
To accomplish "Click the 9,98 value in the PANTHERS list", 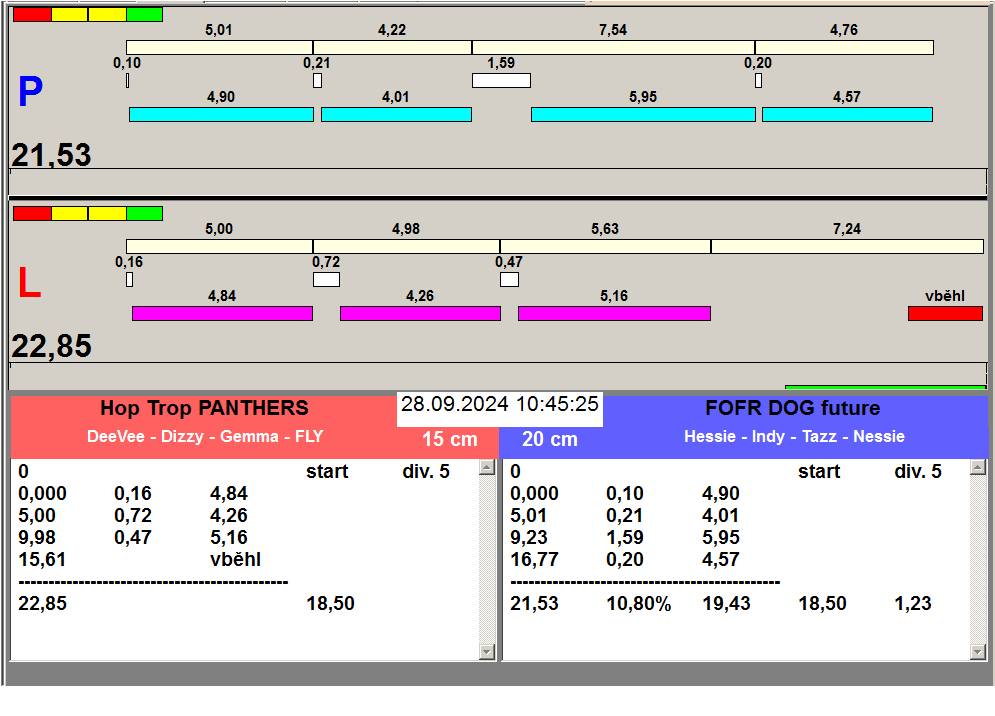I will click(x=37, y=538).
